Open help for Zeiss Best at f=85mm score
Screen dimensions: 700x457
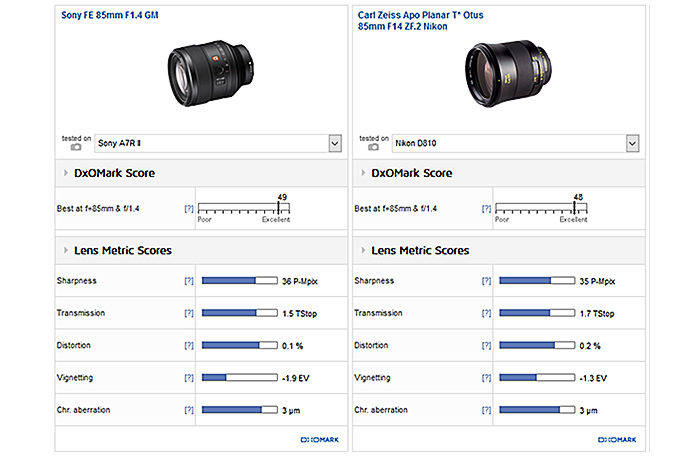click(x=487, y=208)
